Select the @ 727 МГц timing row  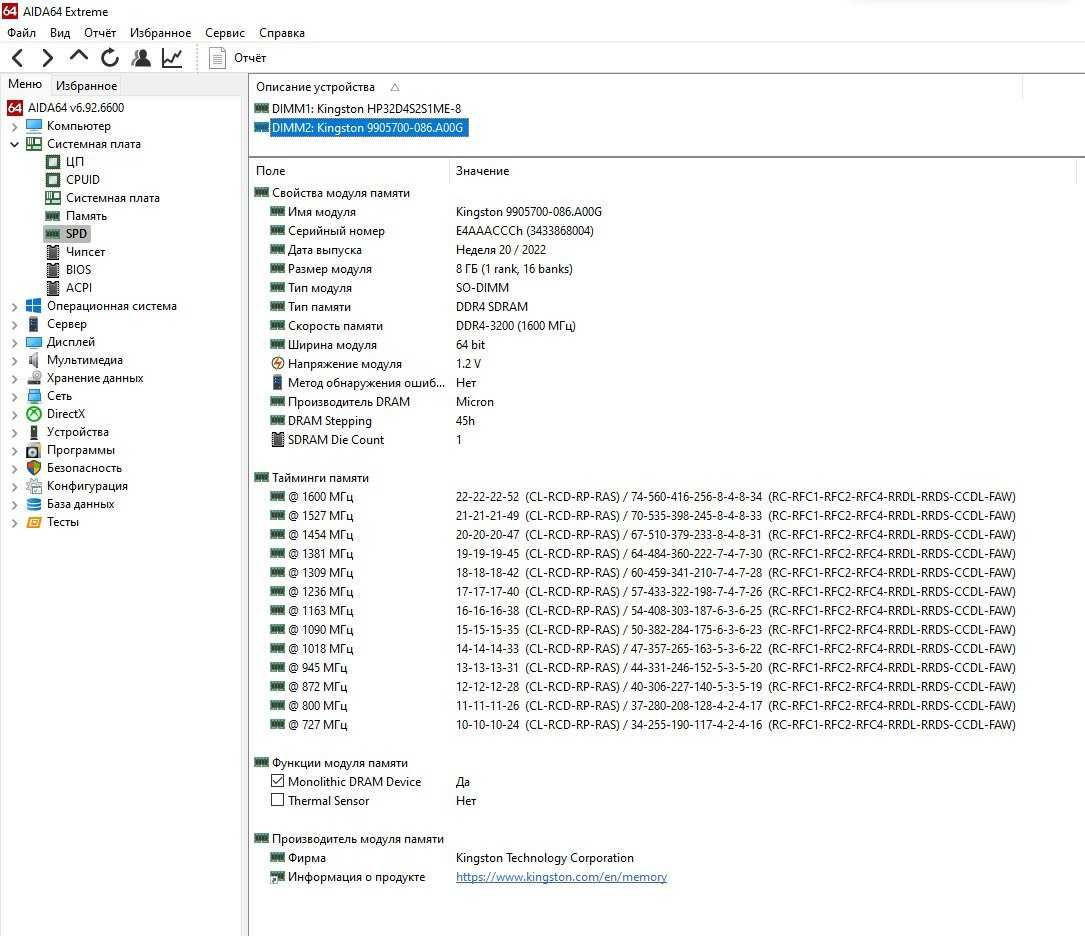[641, 724]
